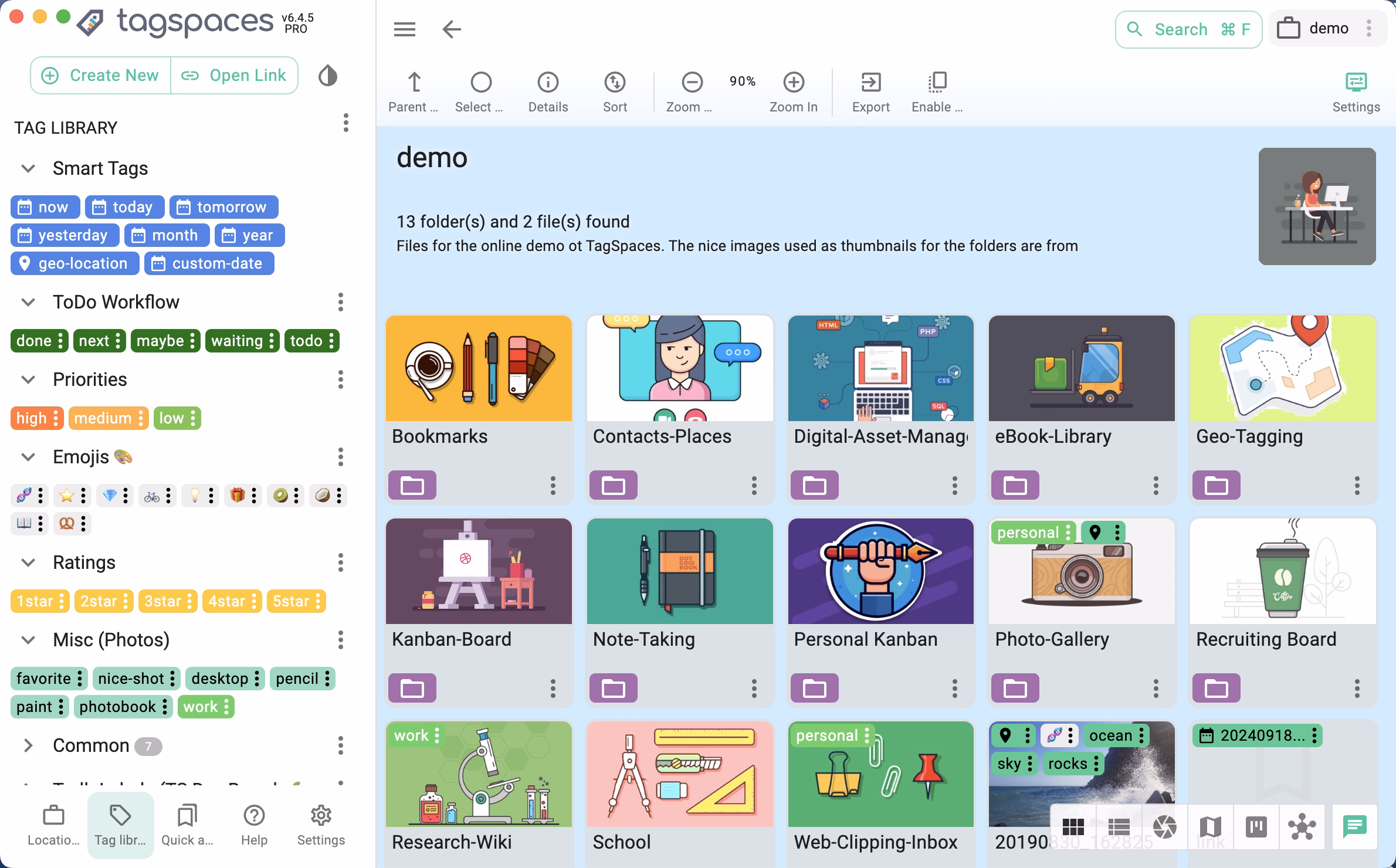Switch to list perspective view
The height and width of the screenshot is (868, 1396).
[1119, 827]
